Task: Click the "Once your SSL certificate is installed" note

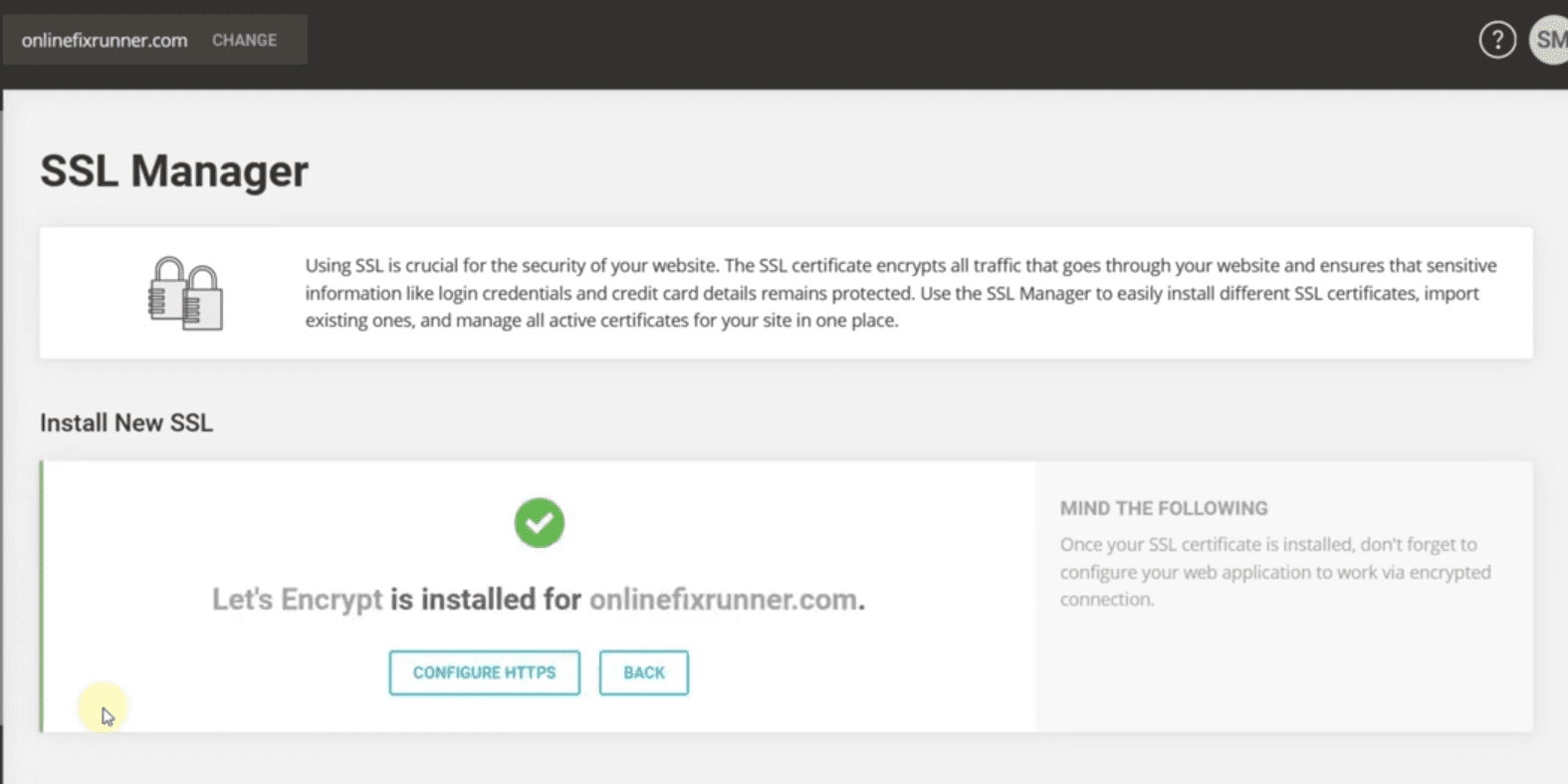Action: [x=1275, y=572]
